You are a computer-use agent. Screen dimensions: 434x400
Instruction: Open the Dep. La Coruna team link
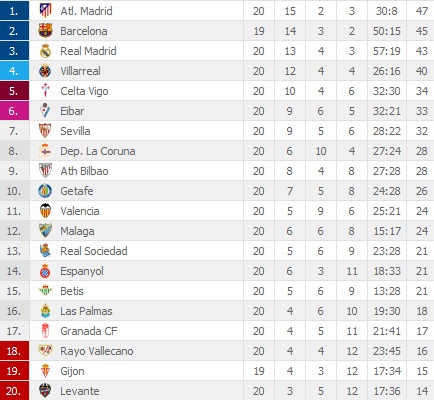[98, 151]
